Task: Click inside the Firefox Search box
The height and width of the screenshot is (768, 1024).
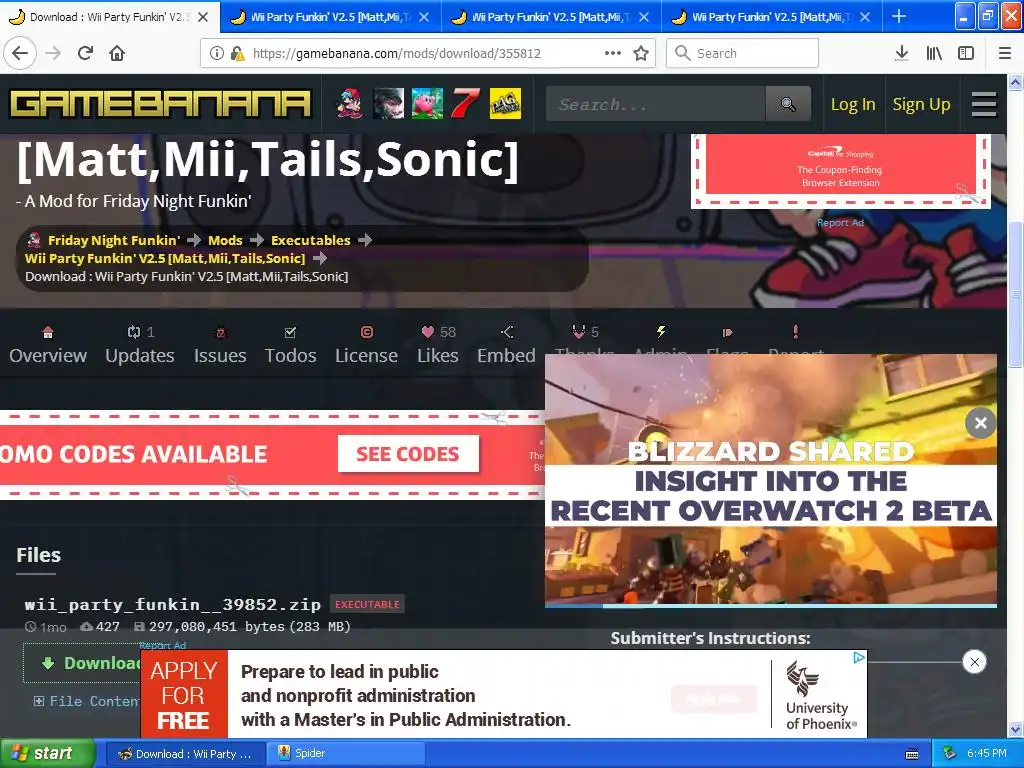Action: point(742,53)
